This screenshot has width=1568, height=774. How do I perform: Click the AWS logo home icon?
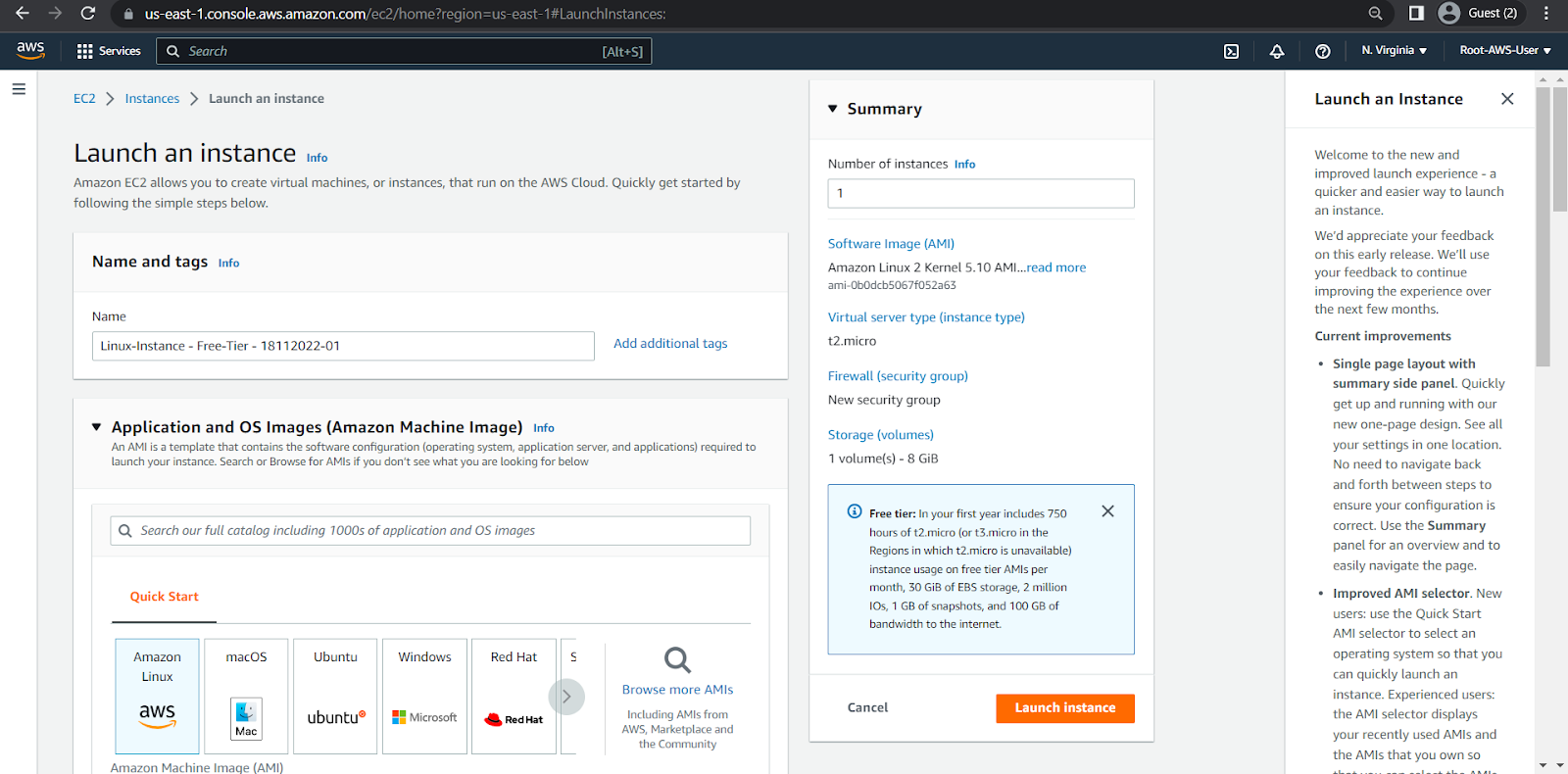30,51
